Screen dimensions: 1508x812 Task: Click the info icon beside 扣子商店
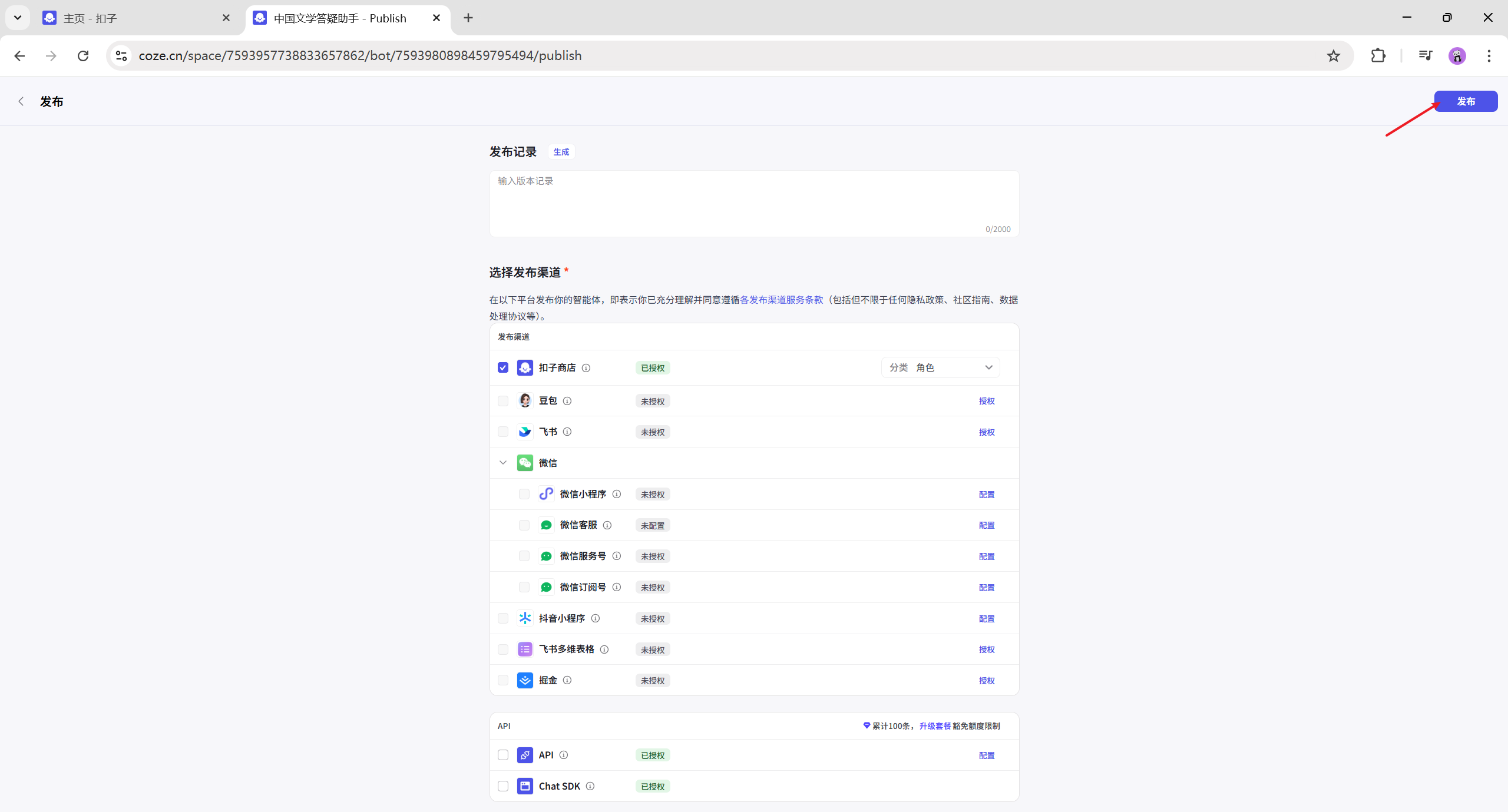click(x=586, y=368)
